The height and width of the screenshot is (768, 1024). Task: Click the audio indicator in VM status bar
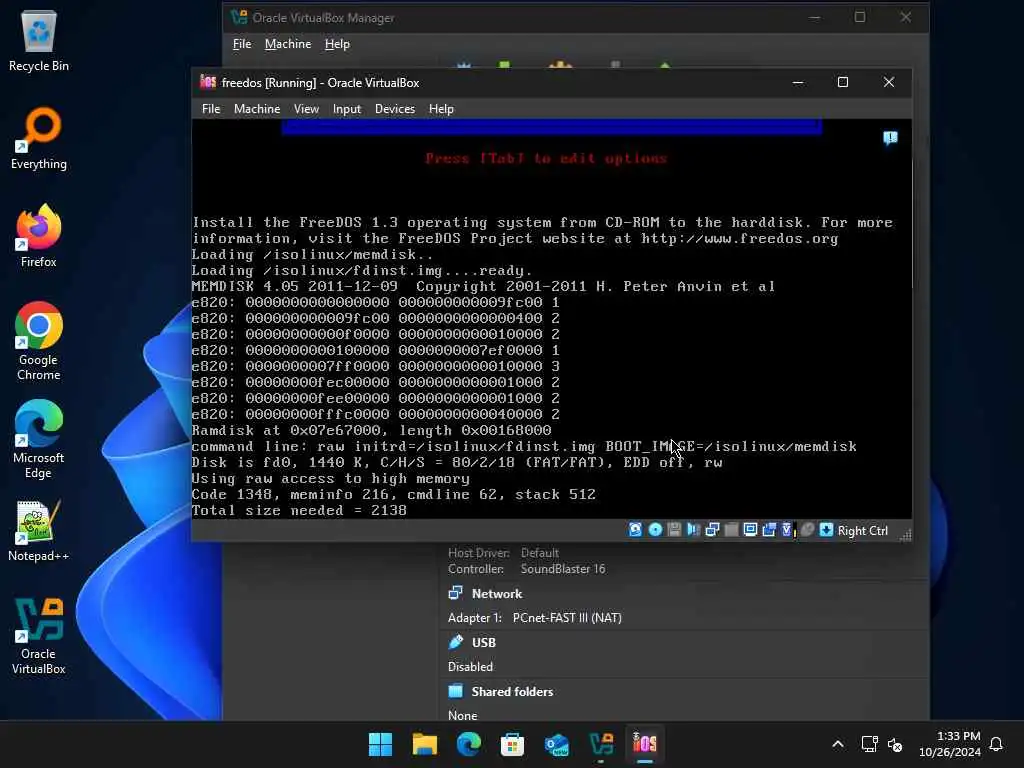click(x=693, y=530)
